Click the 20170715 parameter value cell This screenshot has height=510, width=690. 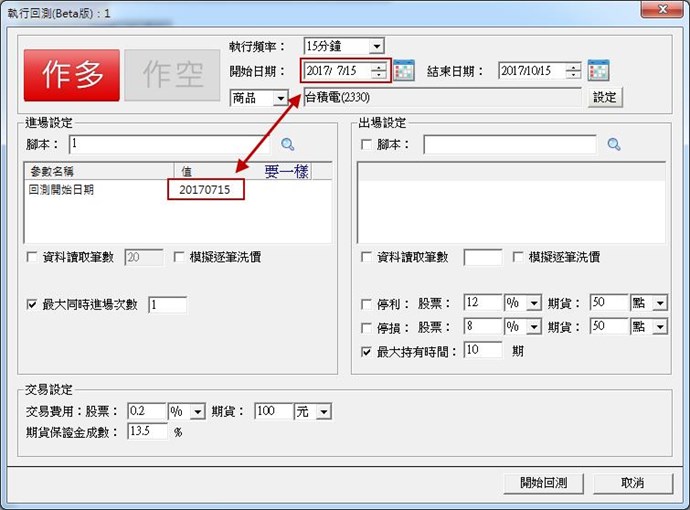click(x=205, y=190)
